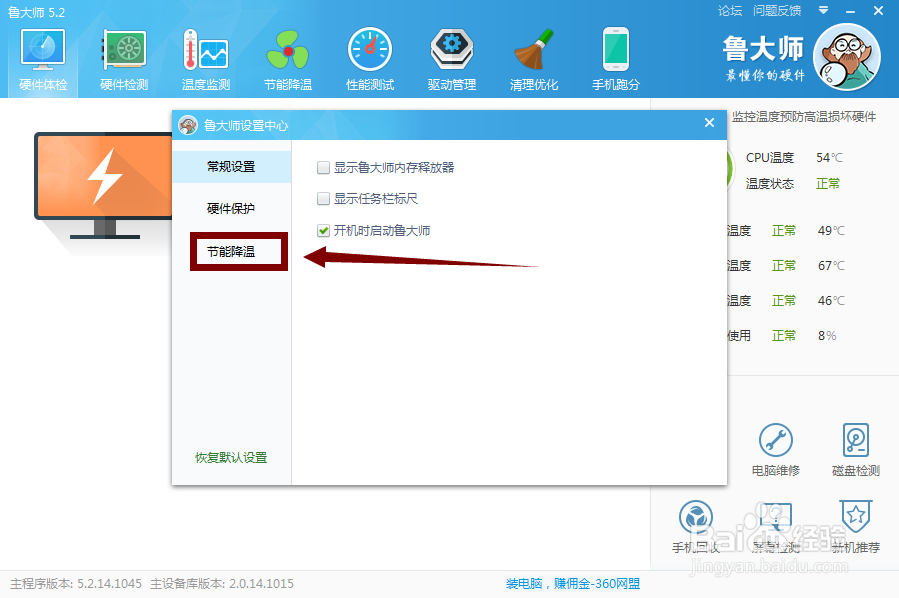
Task: Open the 论坛 forum link
Action: coord(730,11)
